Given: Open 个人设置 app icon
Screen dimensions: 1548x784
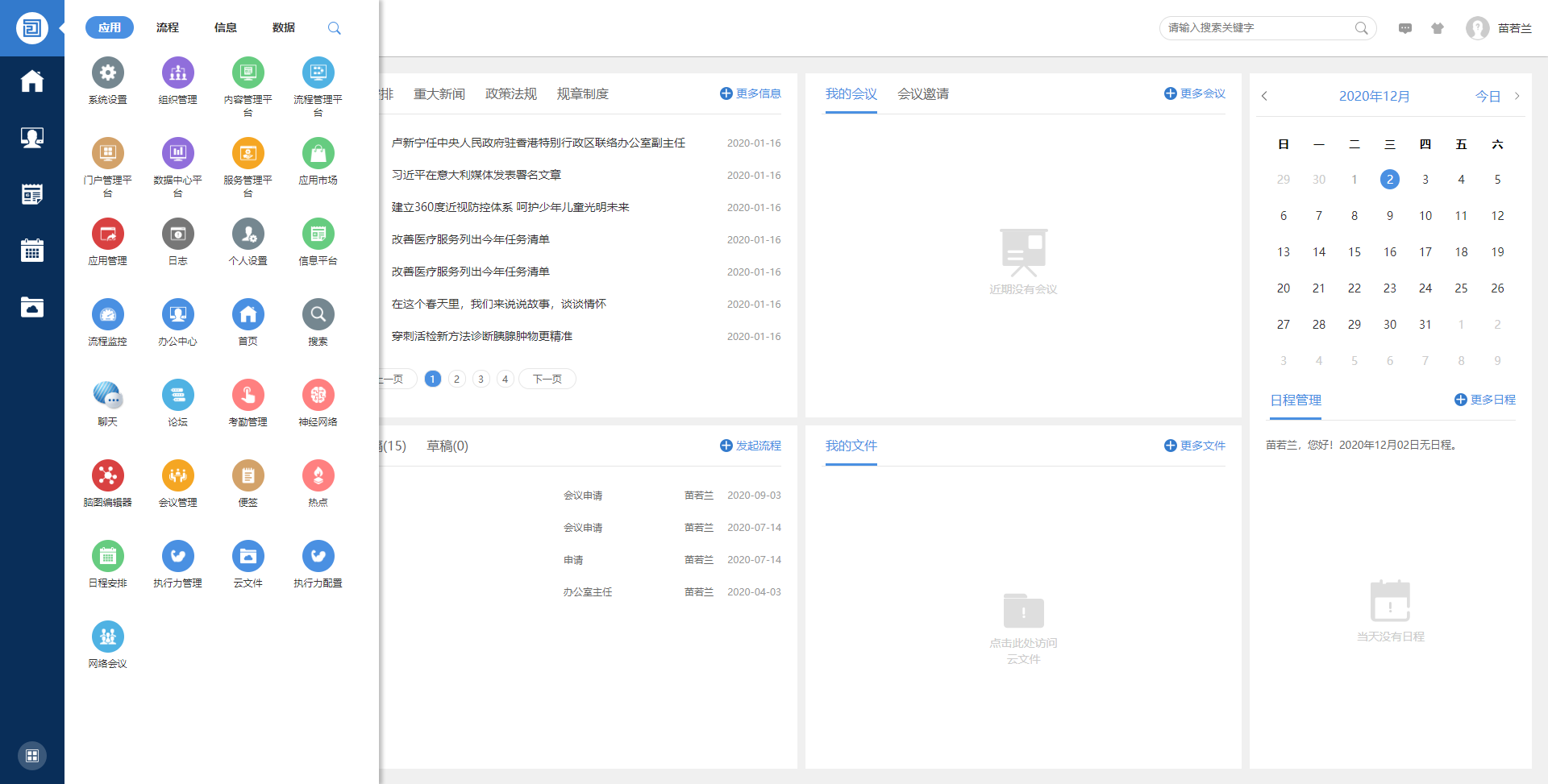Looking at the screenshot, I should pyautogui.click(x=248, y=234).
